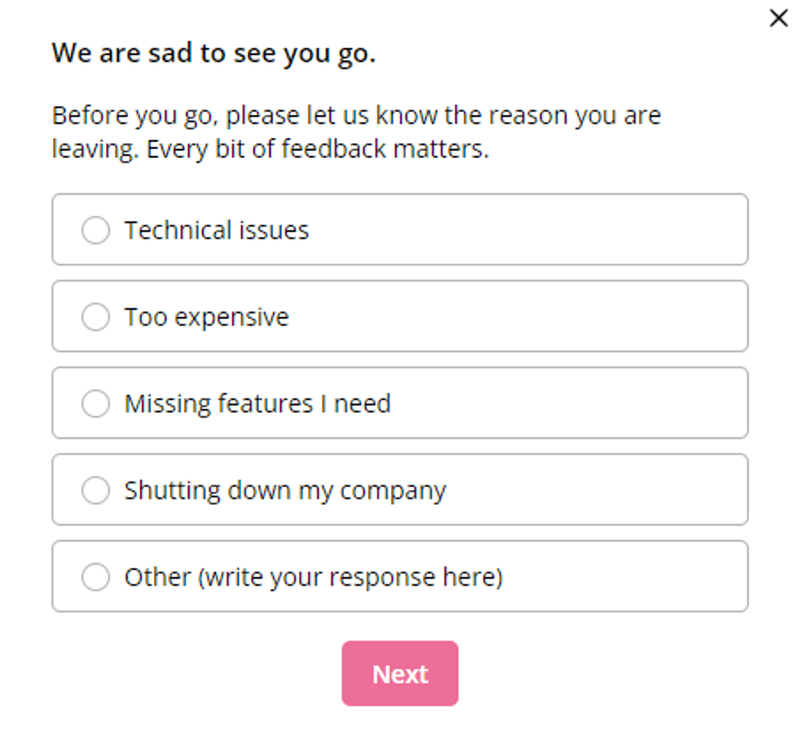Click Next to submit your feedback

pyautogui.click(x=400, y=674)
